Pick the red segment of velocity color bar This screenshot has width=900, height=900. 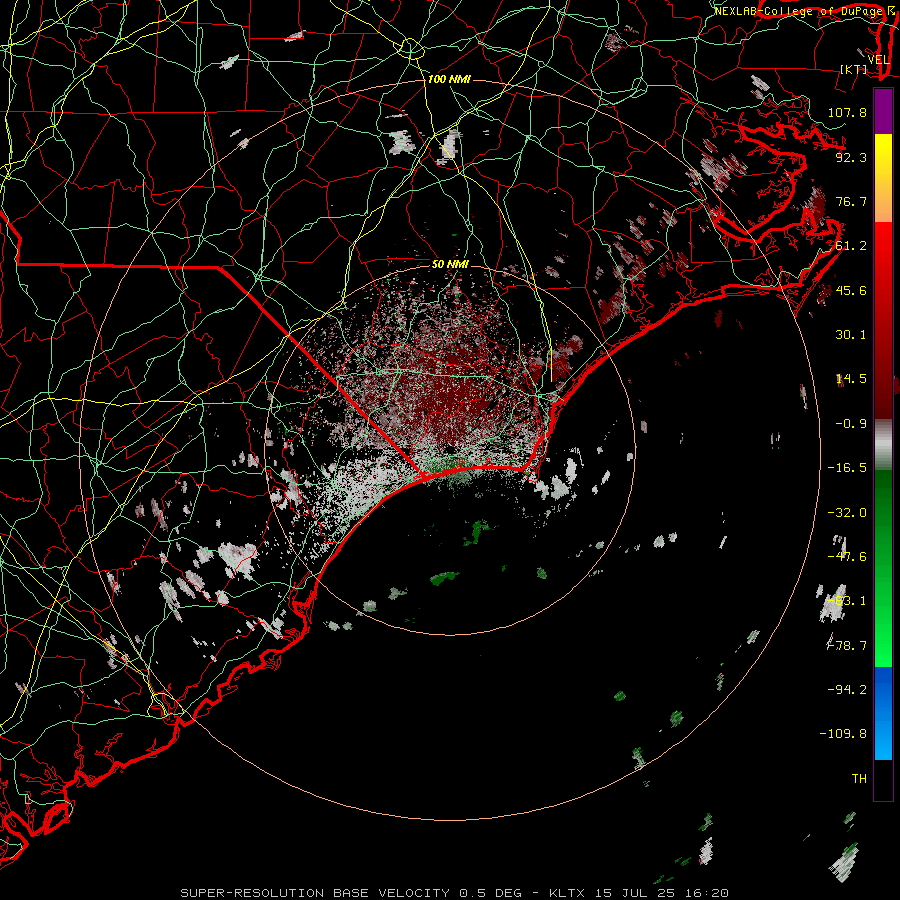(883, 320)
